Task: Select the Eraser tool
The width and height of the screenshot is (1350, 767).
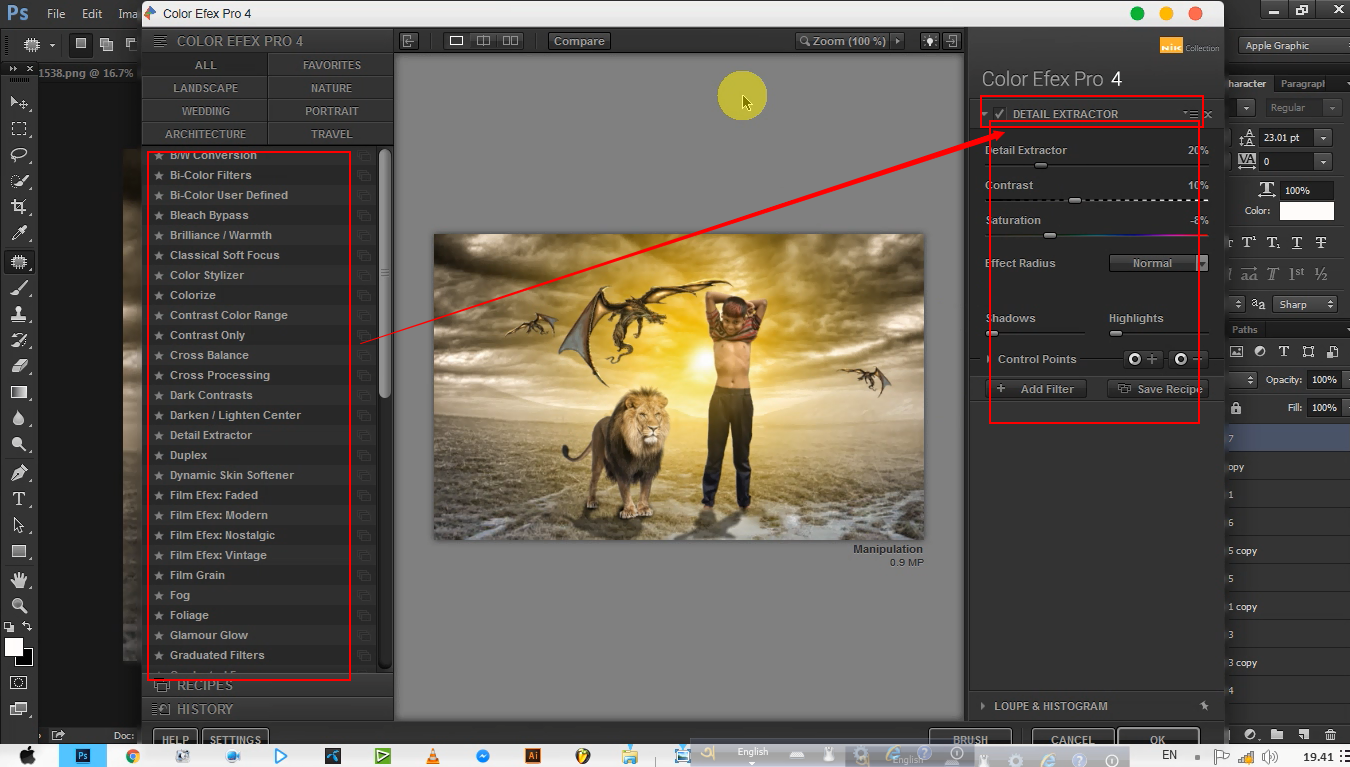Action: (19, 366)
